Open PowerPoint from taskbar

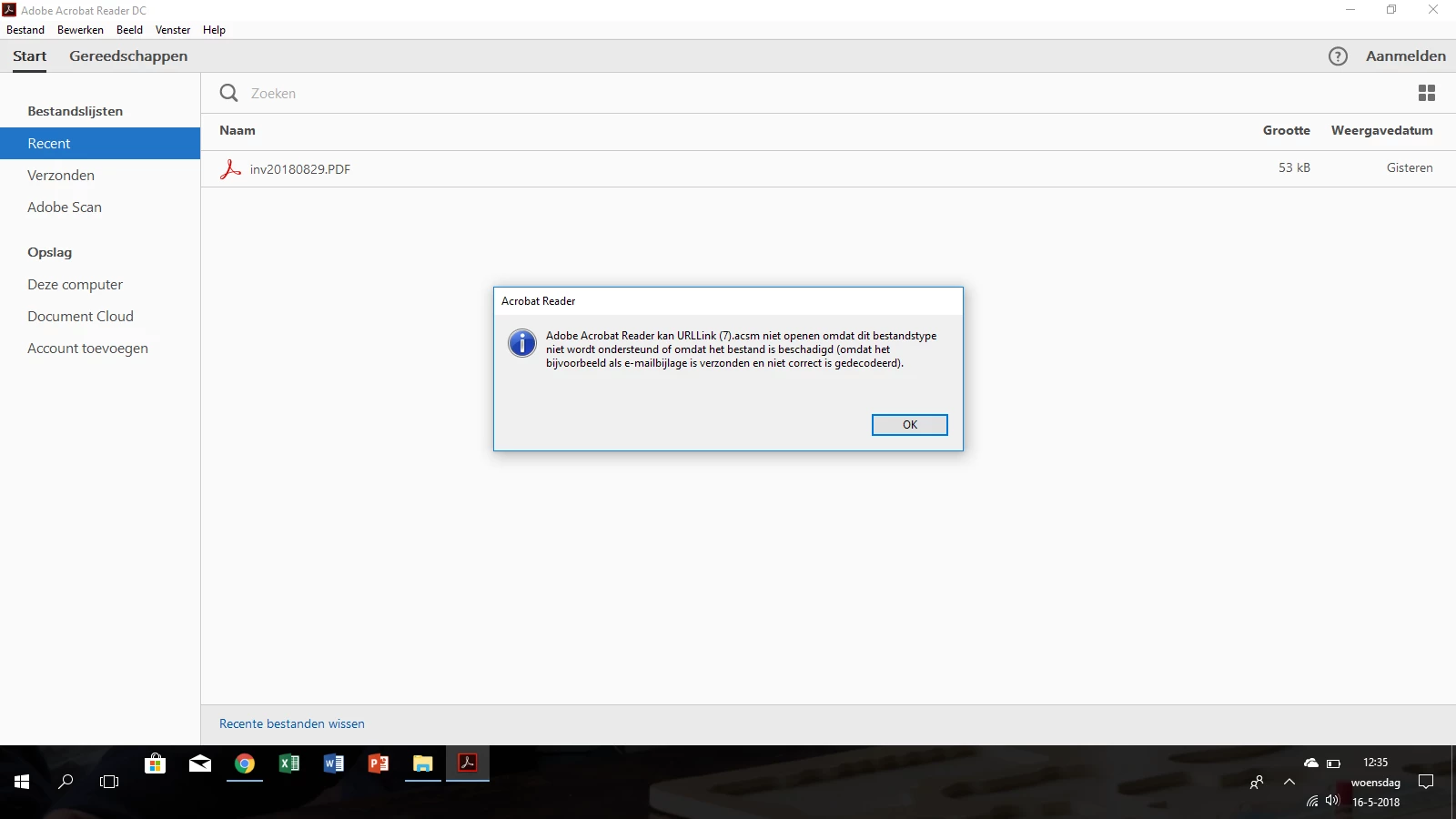pos(379,763)
